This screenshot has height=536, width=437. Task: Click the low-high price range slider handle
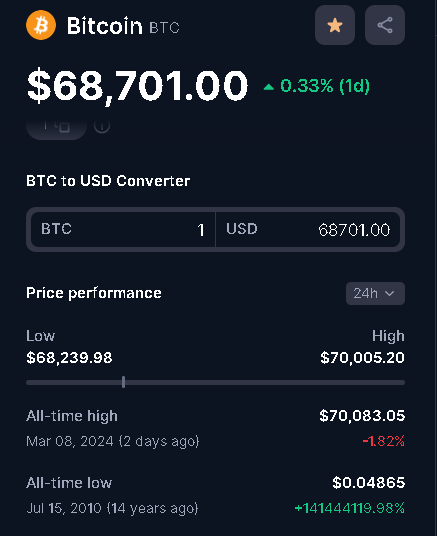pos(123,382)
